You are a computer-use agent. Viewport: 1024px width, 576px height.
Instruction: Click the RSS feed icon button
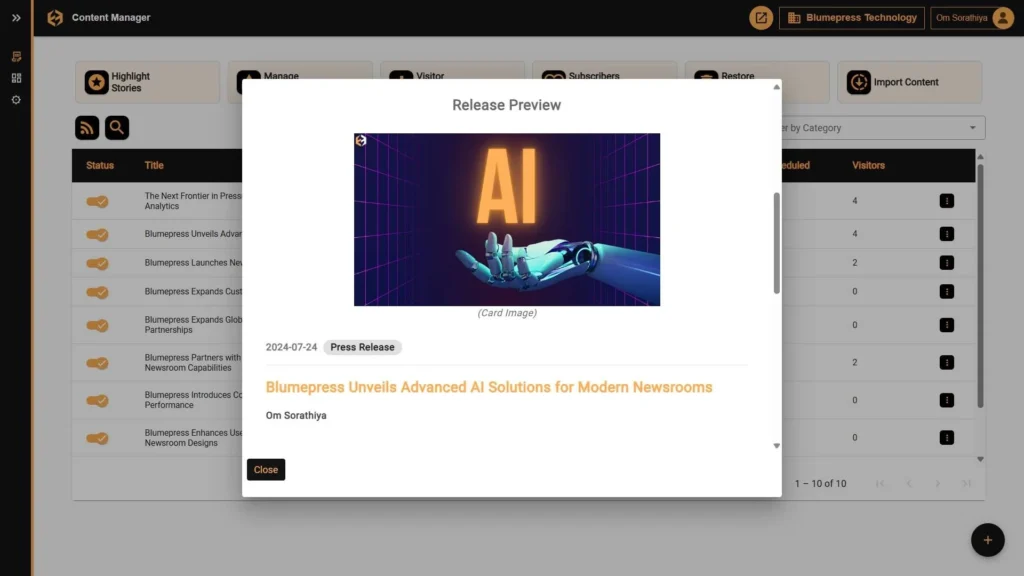point(87,128)
